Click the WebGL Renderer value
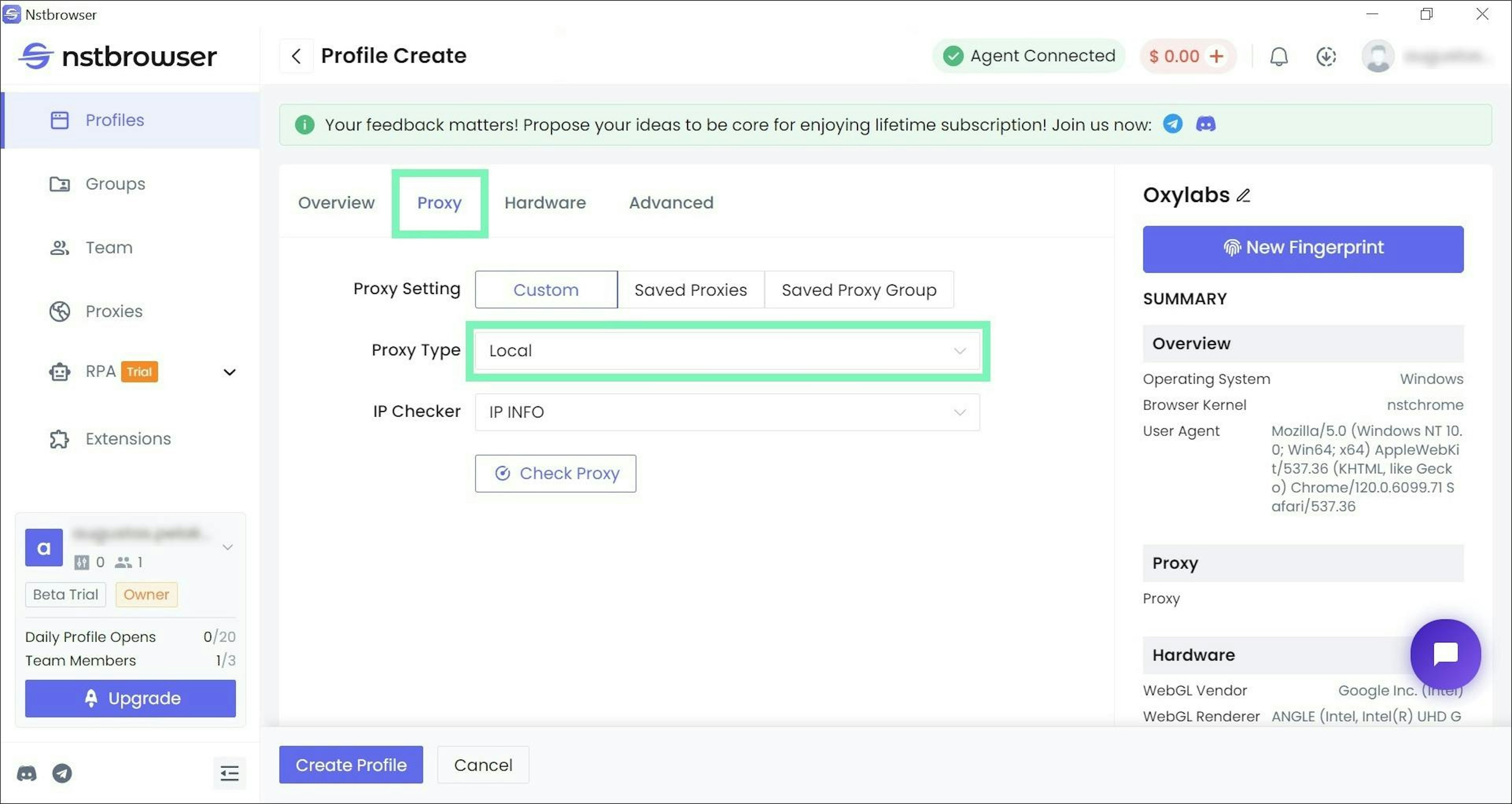Image resolution: width=1512 pixels, height=804 pixels. coord(1366,717)
